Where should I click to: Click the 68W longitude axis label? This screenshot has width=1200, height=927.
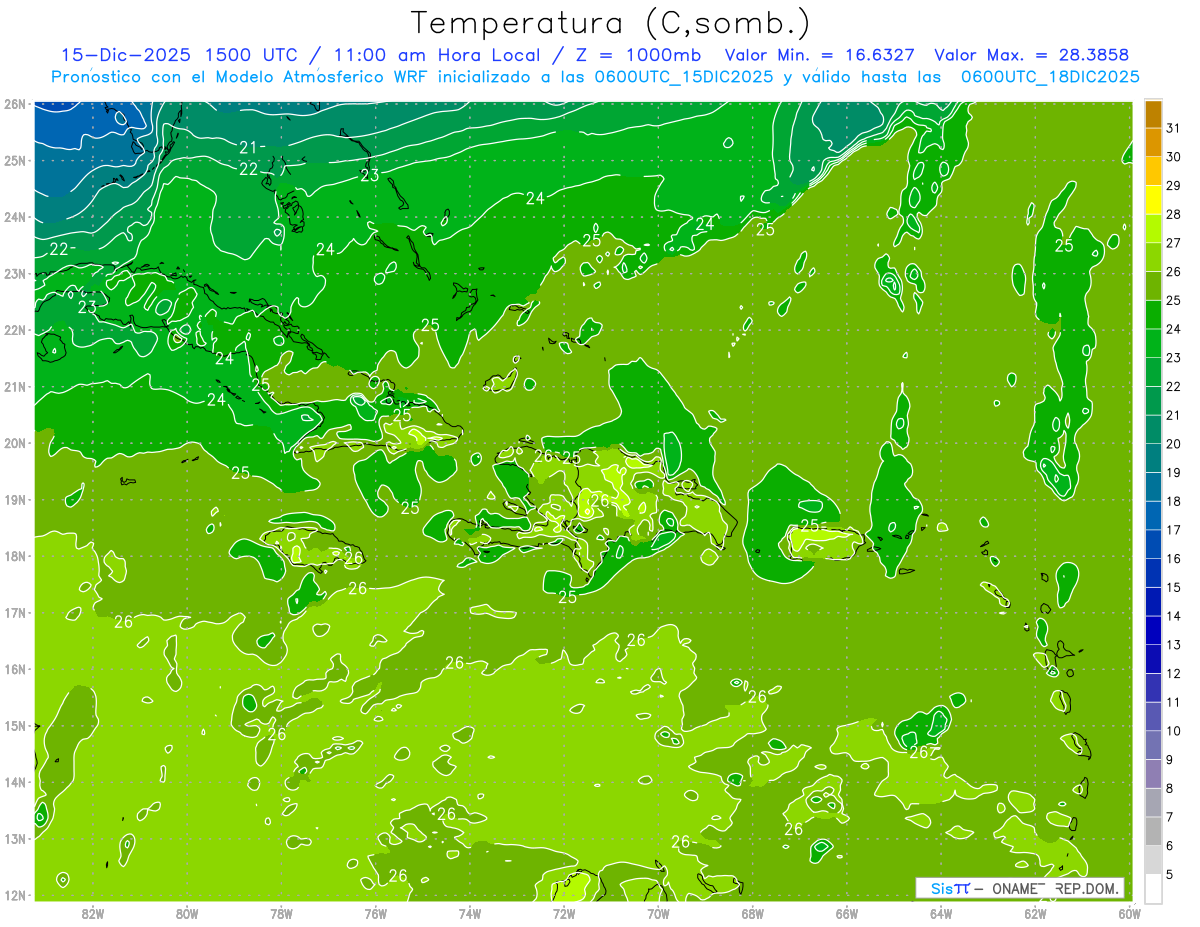coord(753,913)
